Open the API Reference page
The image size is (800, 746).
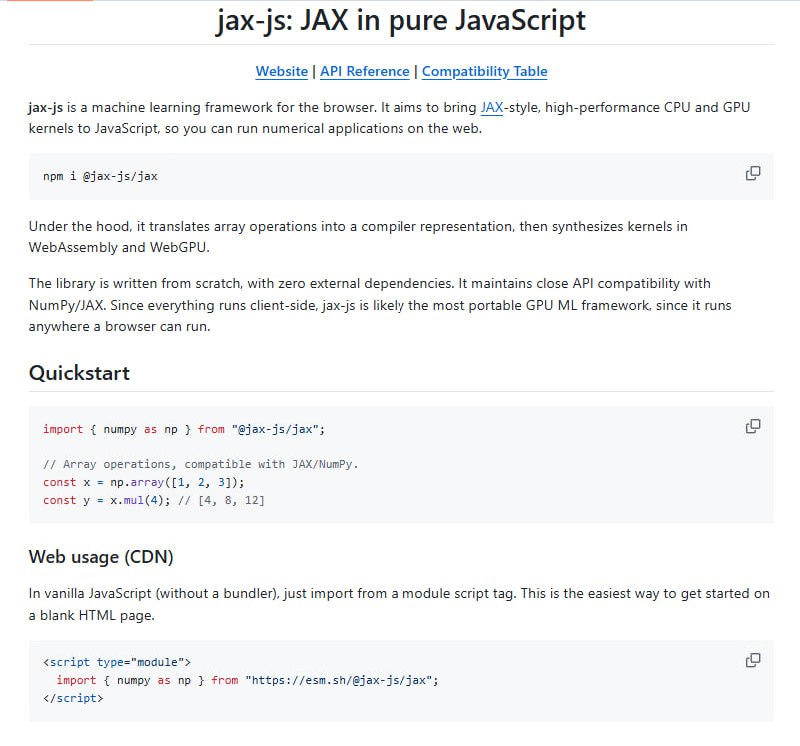point(364,71)
